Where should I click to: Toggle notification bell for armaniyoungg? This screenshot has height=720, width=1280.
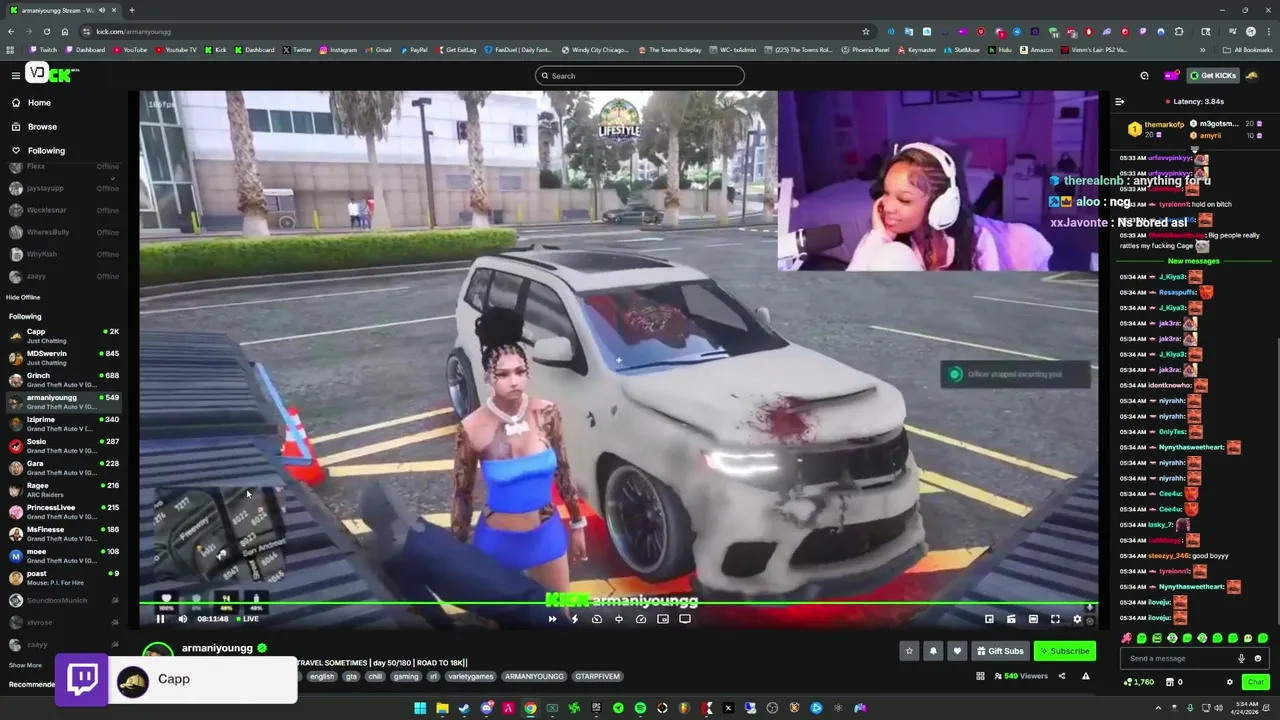(933, 651)
